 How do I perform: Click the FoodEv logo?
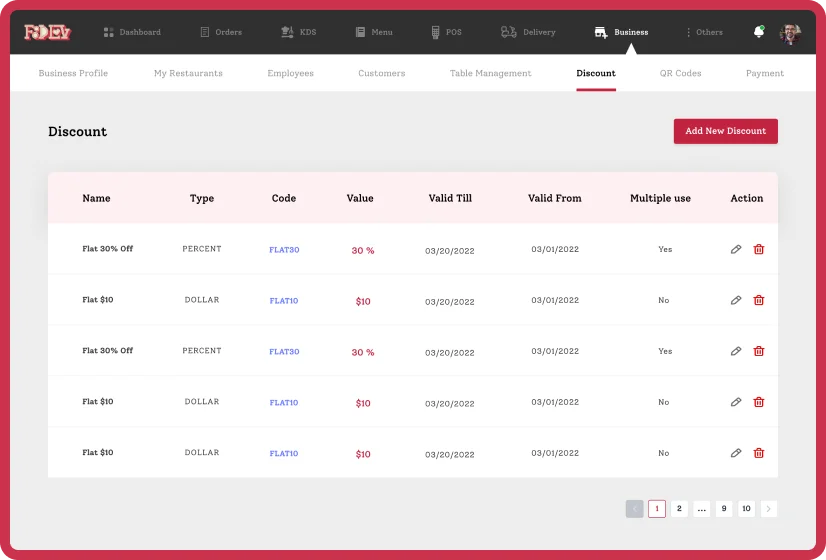click(x=47, y=32)
